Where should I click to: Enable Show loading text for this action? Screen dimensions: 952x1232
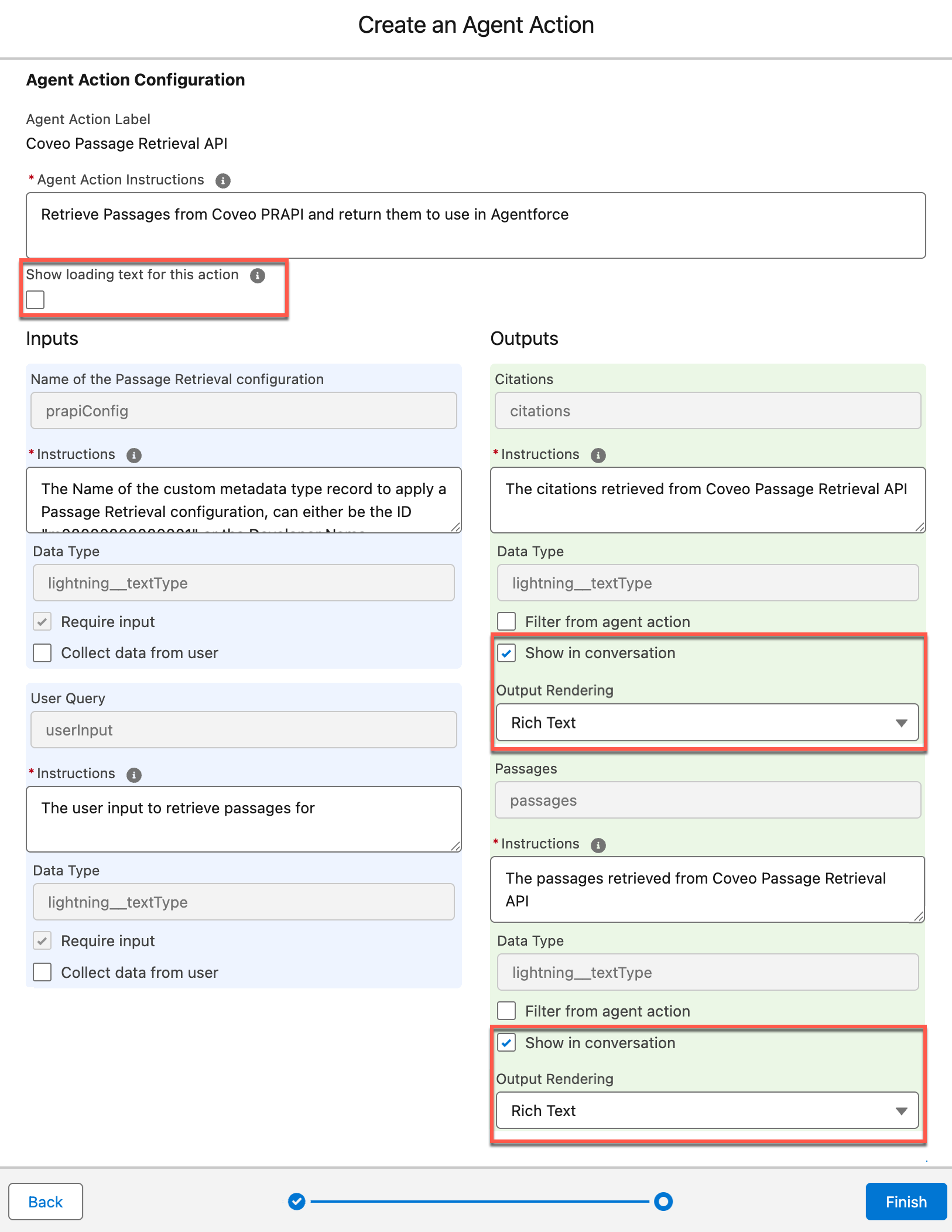click(35, 300)
